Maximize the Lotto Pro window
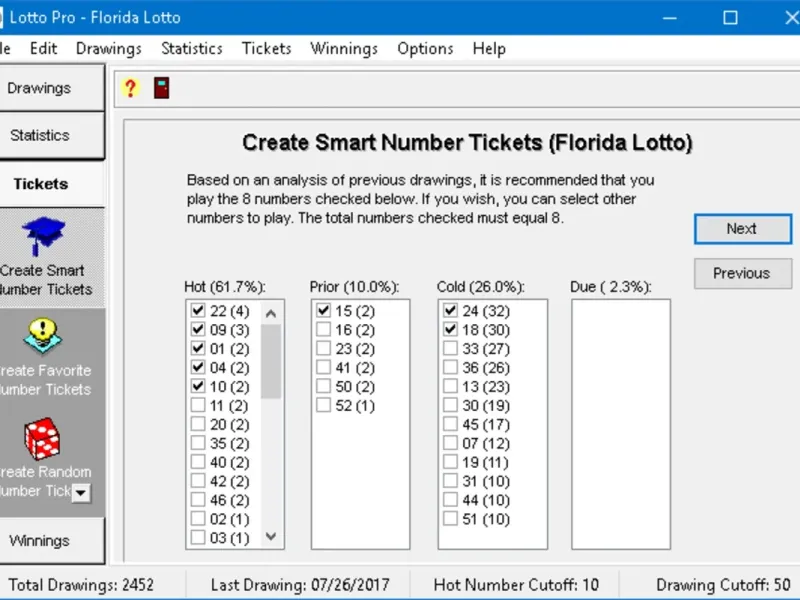The width and height of the screenshot is (800, 600). pyautogui.click(x=730, y=18)
